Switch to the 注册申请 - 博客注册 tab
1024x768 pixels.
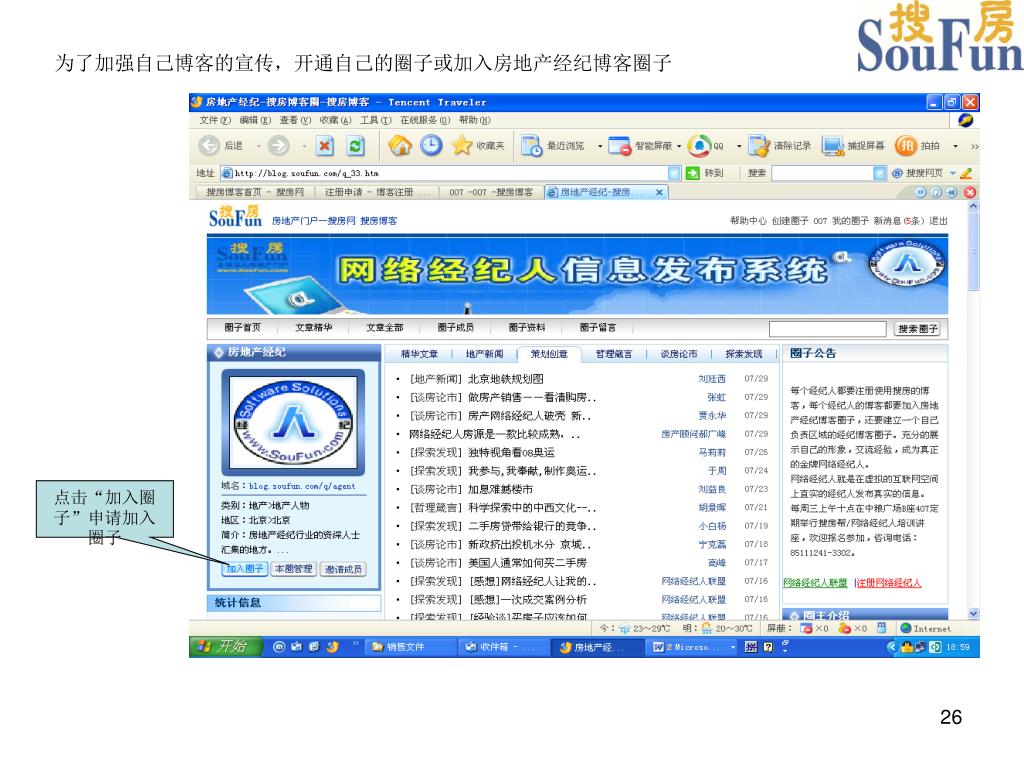[x=377, y=192]
